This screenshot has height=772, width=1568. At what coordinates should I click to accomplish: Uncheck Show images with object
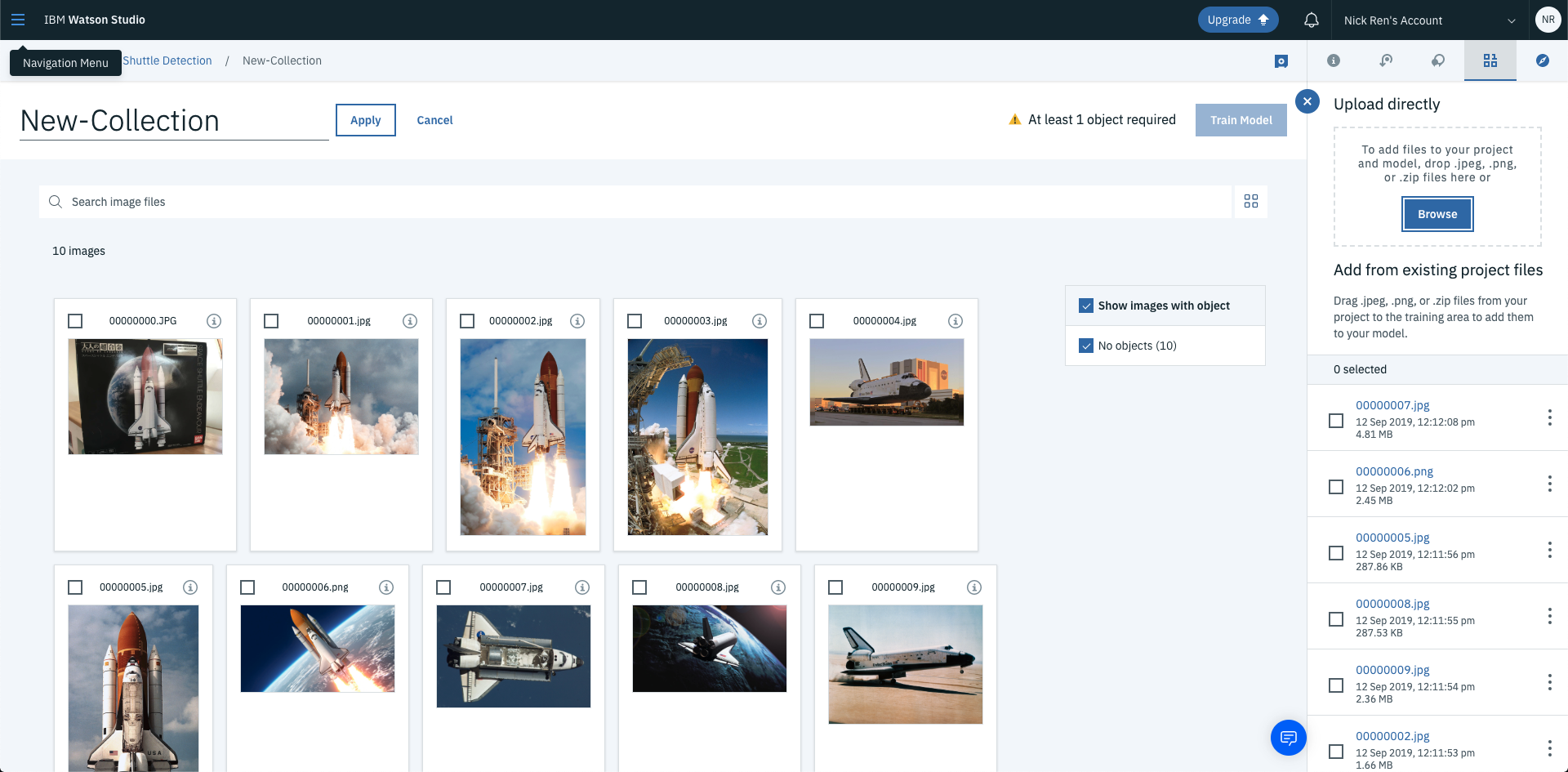[x=1086, y=306]
